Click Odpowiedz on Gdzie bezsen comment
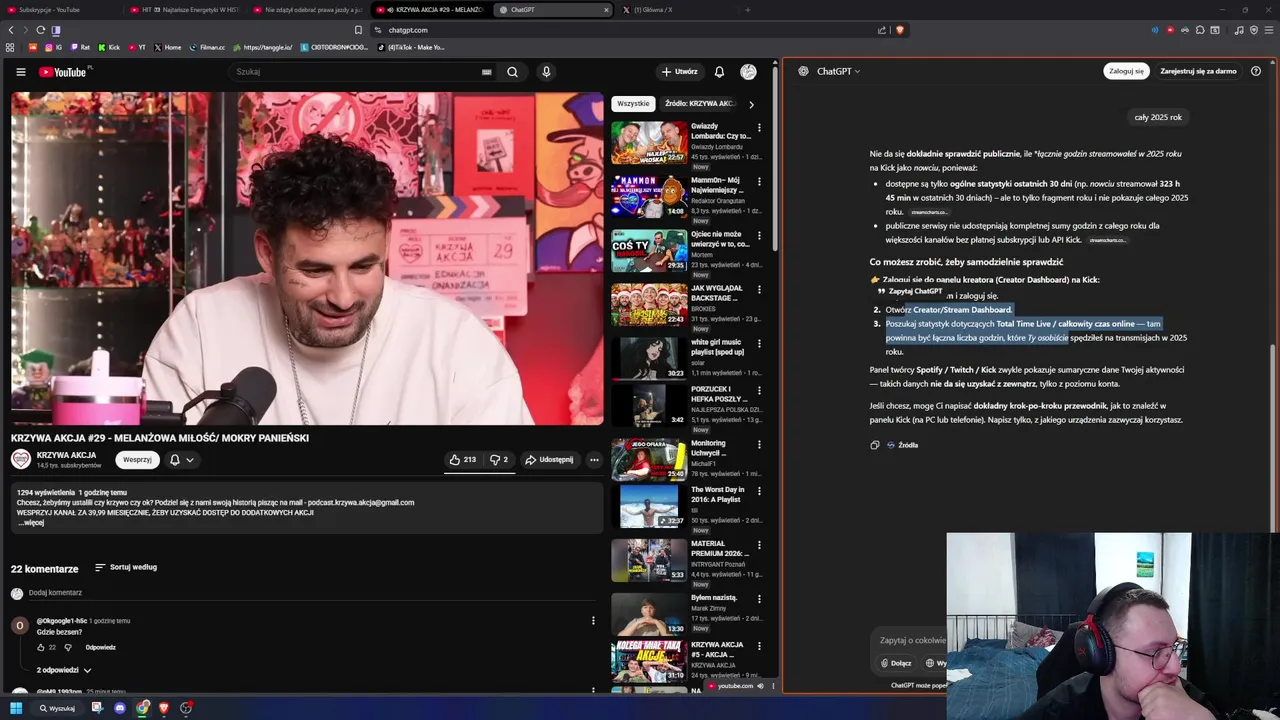The height and width of the screenshot is (720, 1280). pyautogui.click(x=101, y=648)
